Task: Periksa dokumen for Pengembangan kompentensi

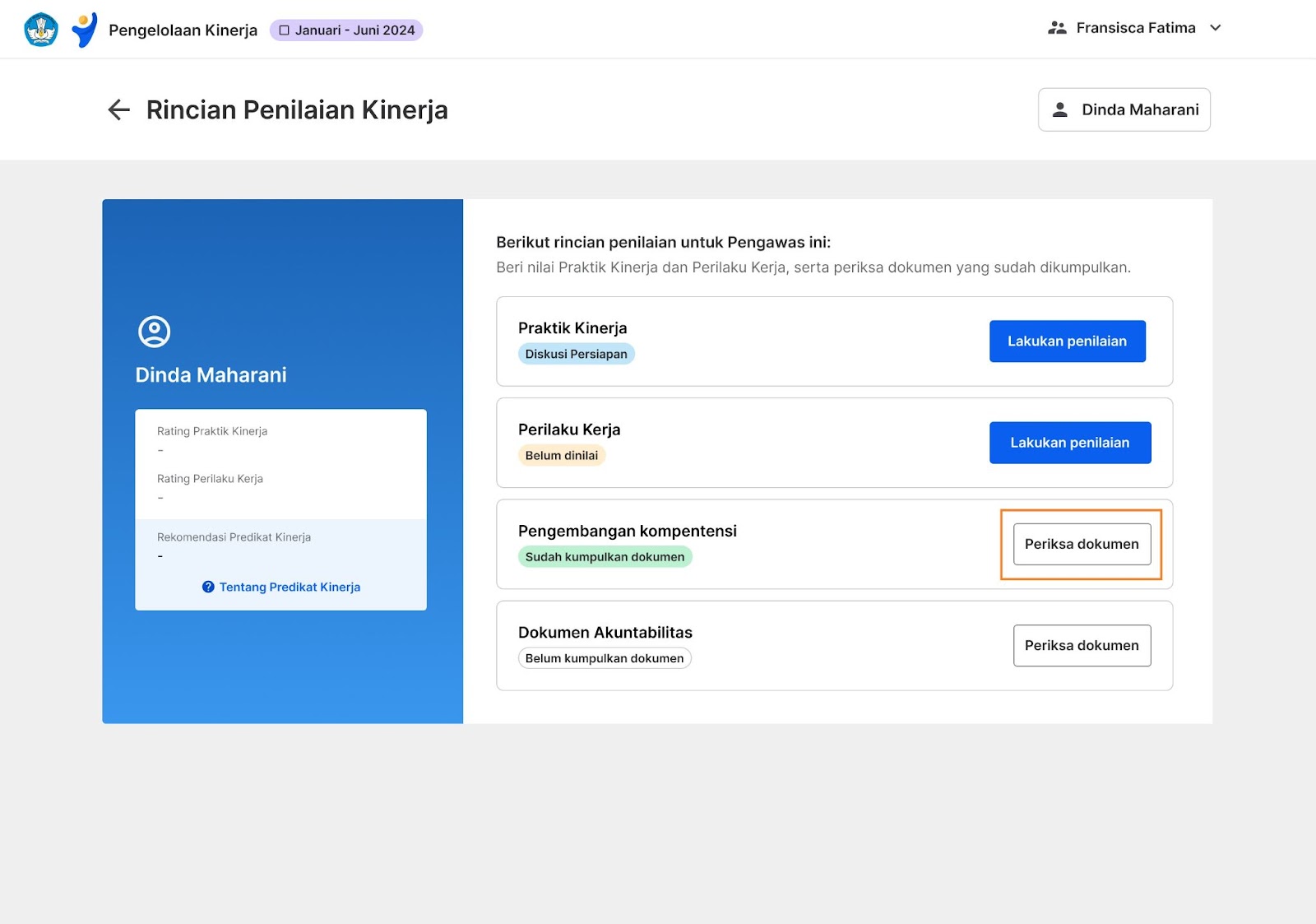Action: click(x=1082, y=544)
